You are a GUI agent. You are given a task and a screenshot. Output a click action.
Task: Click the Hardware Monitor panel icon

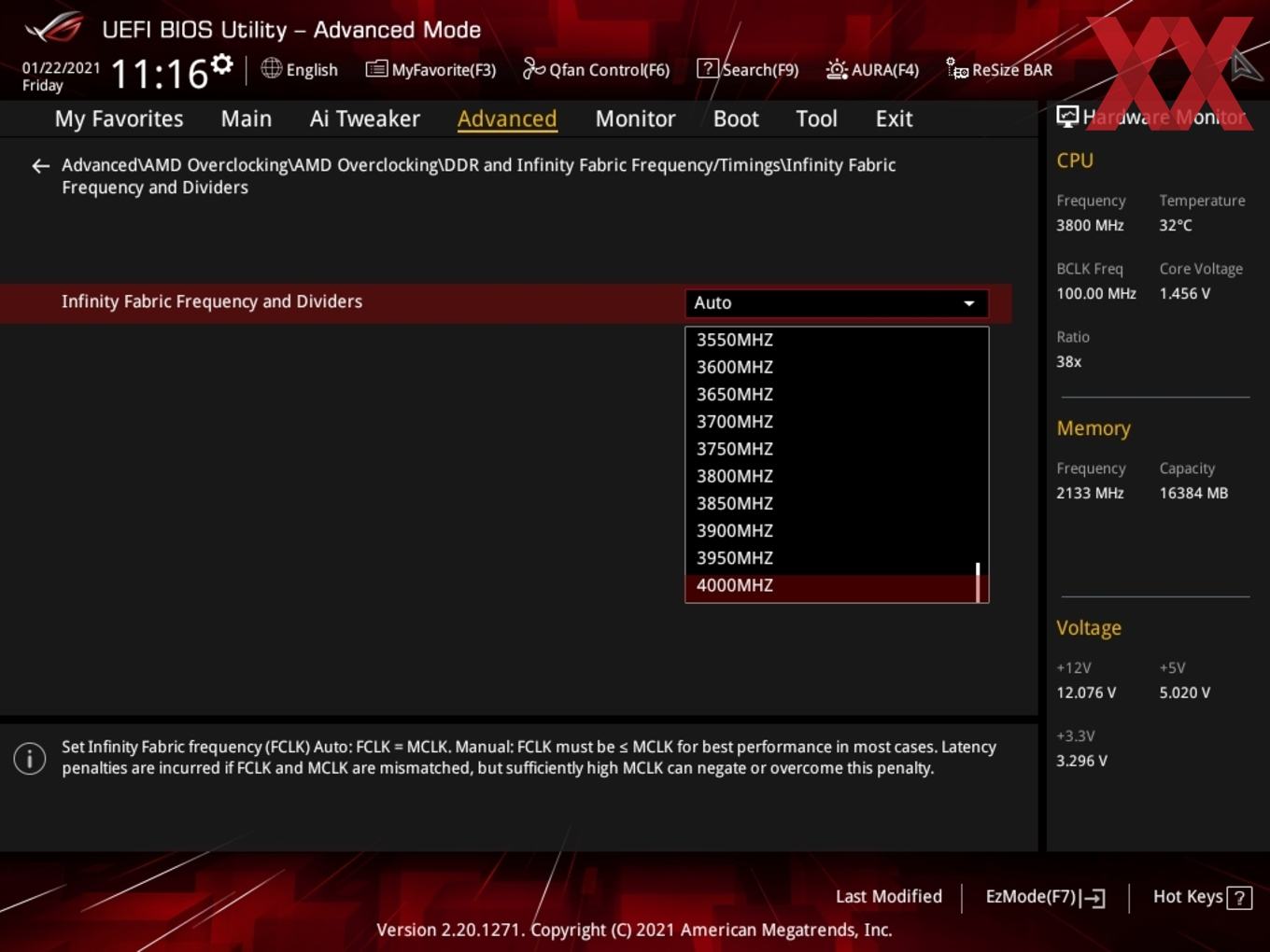click(1067, 117)
